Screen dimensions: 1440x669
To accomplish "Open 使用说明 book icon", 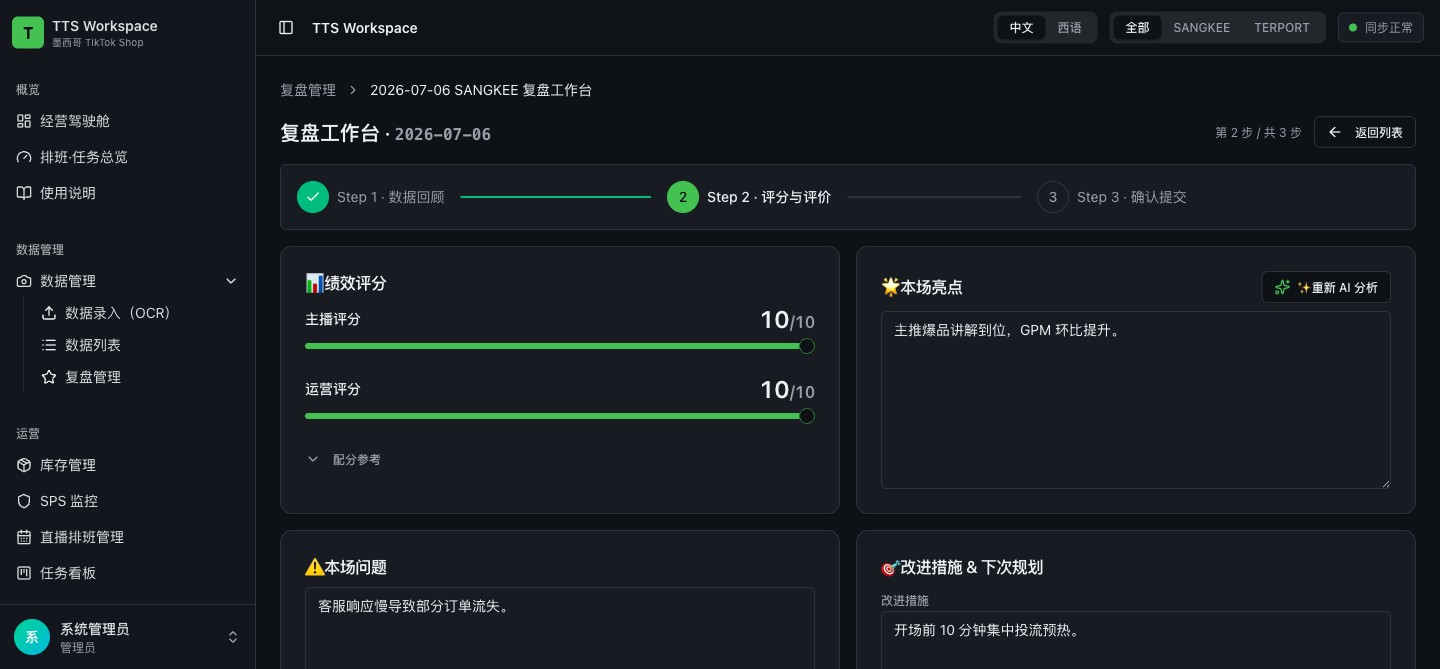I will click(24, 193).
